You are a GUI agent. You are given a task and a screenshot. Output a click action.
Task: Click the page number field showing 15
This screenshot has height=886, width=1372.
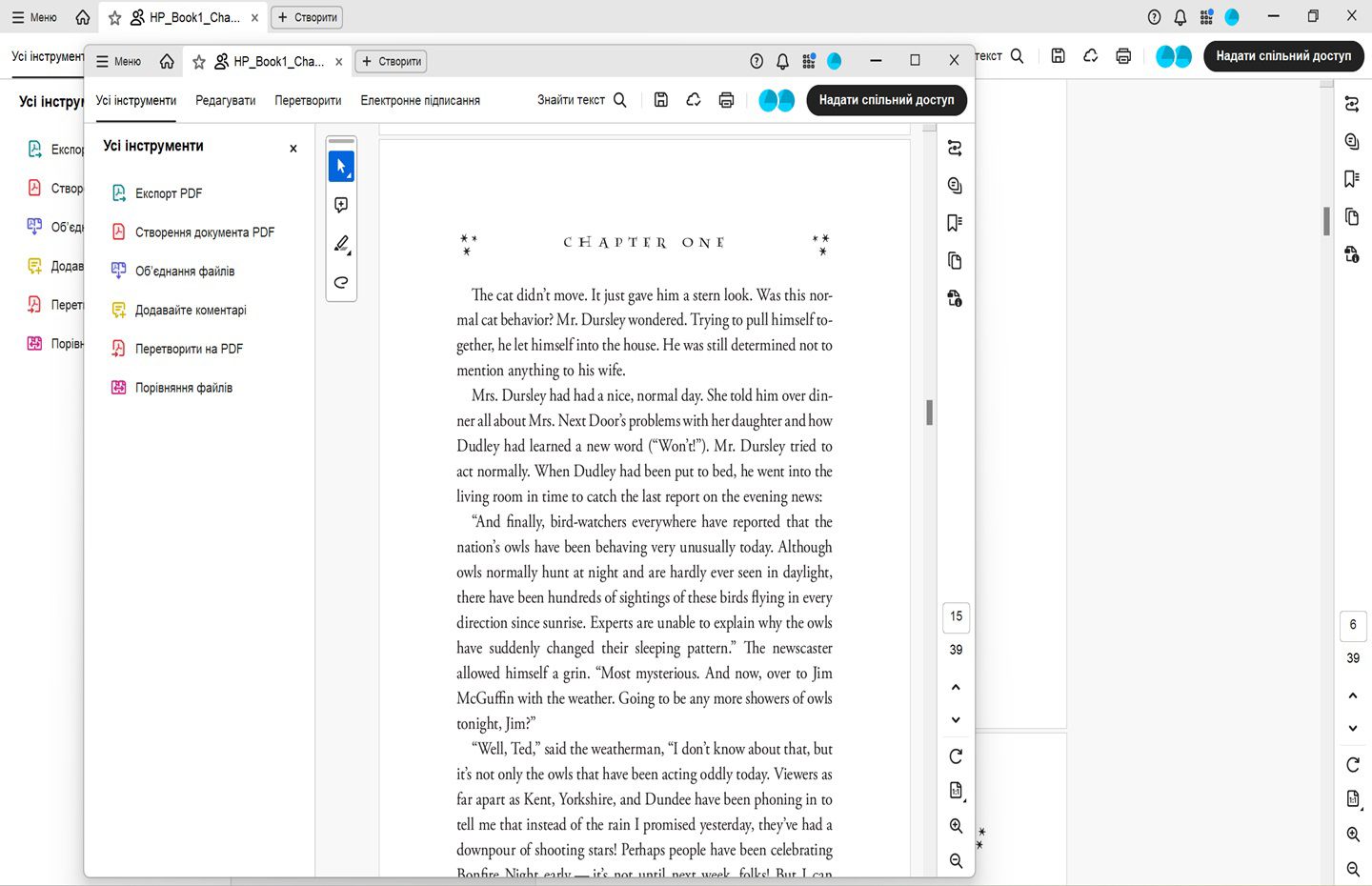tap(956, 616)
